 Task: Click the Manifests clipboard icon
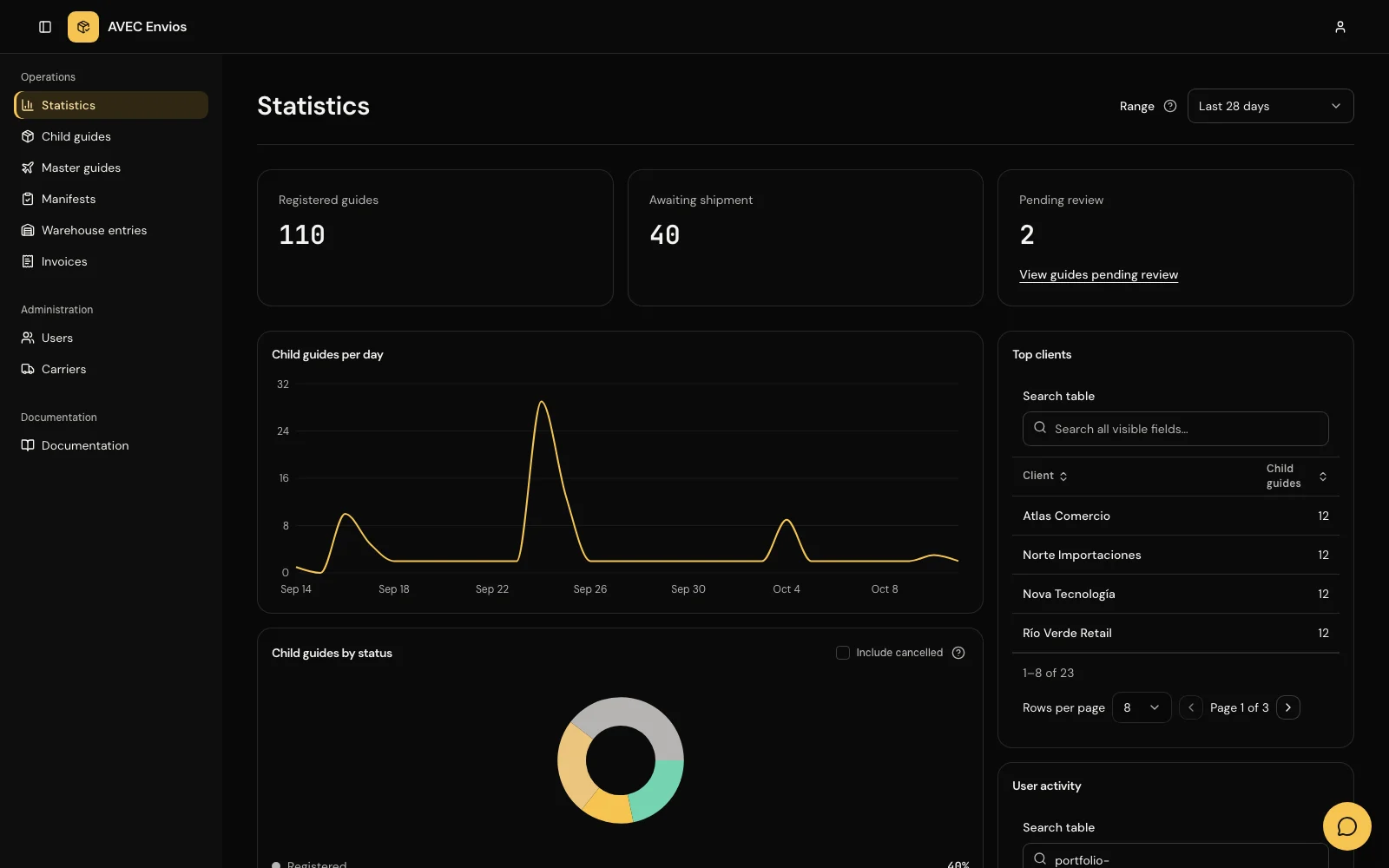point(28,199)
